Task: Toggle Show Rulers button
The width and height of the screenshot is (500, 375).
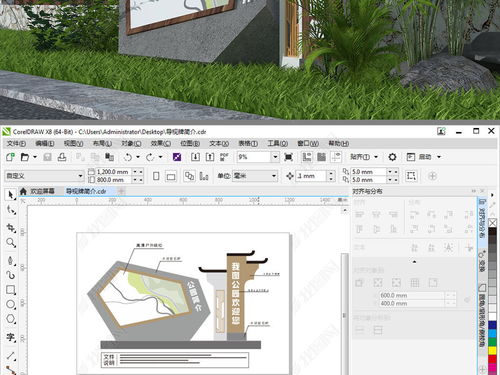Action: [x=307, y=157]
